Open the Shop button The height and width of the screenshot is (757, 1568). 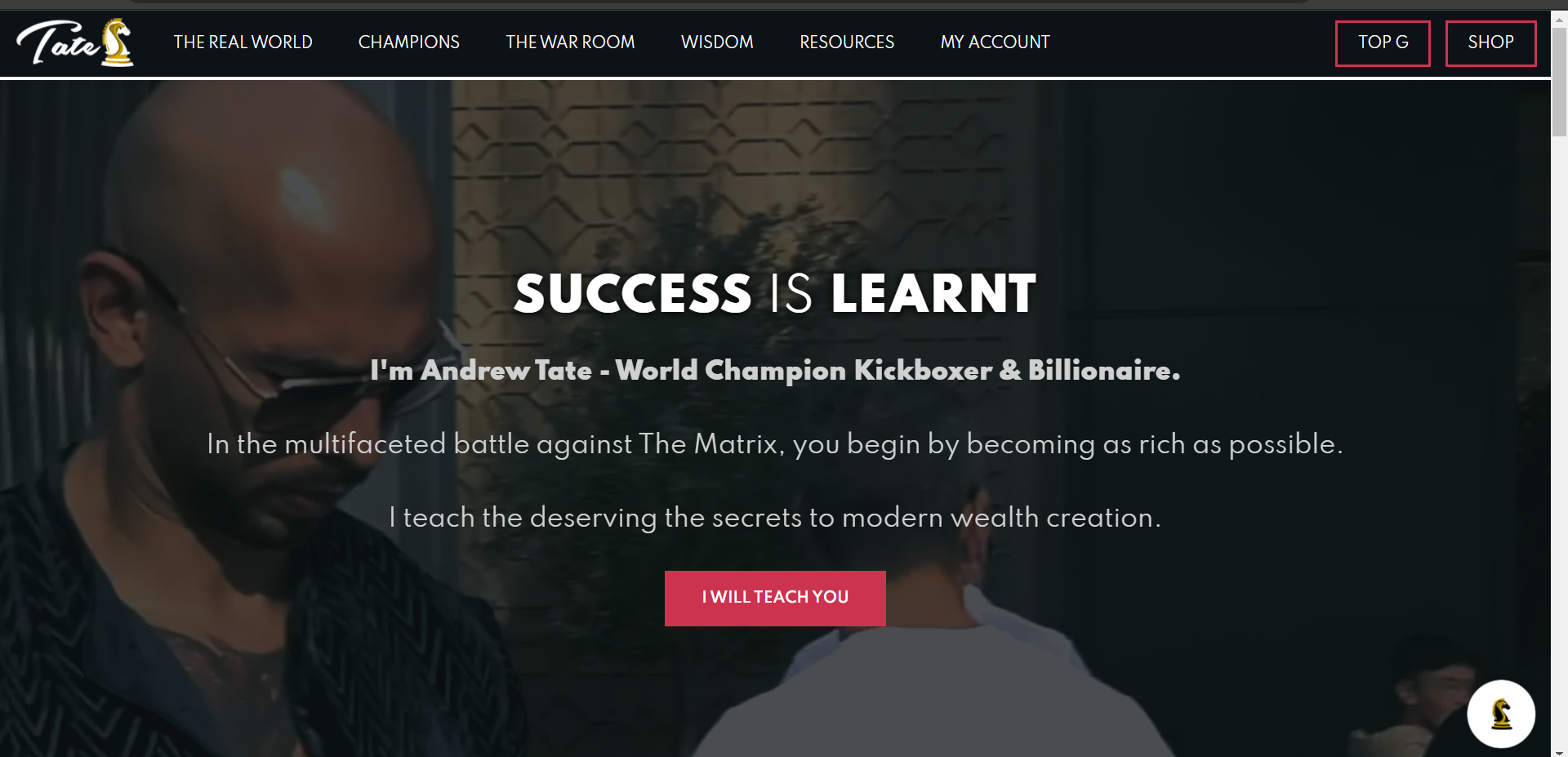[x=1490, y=43]
